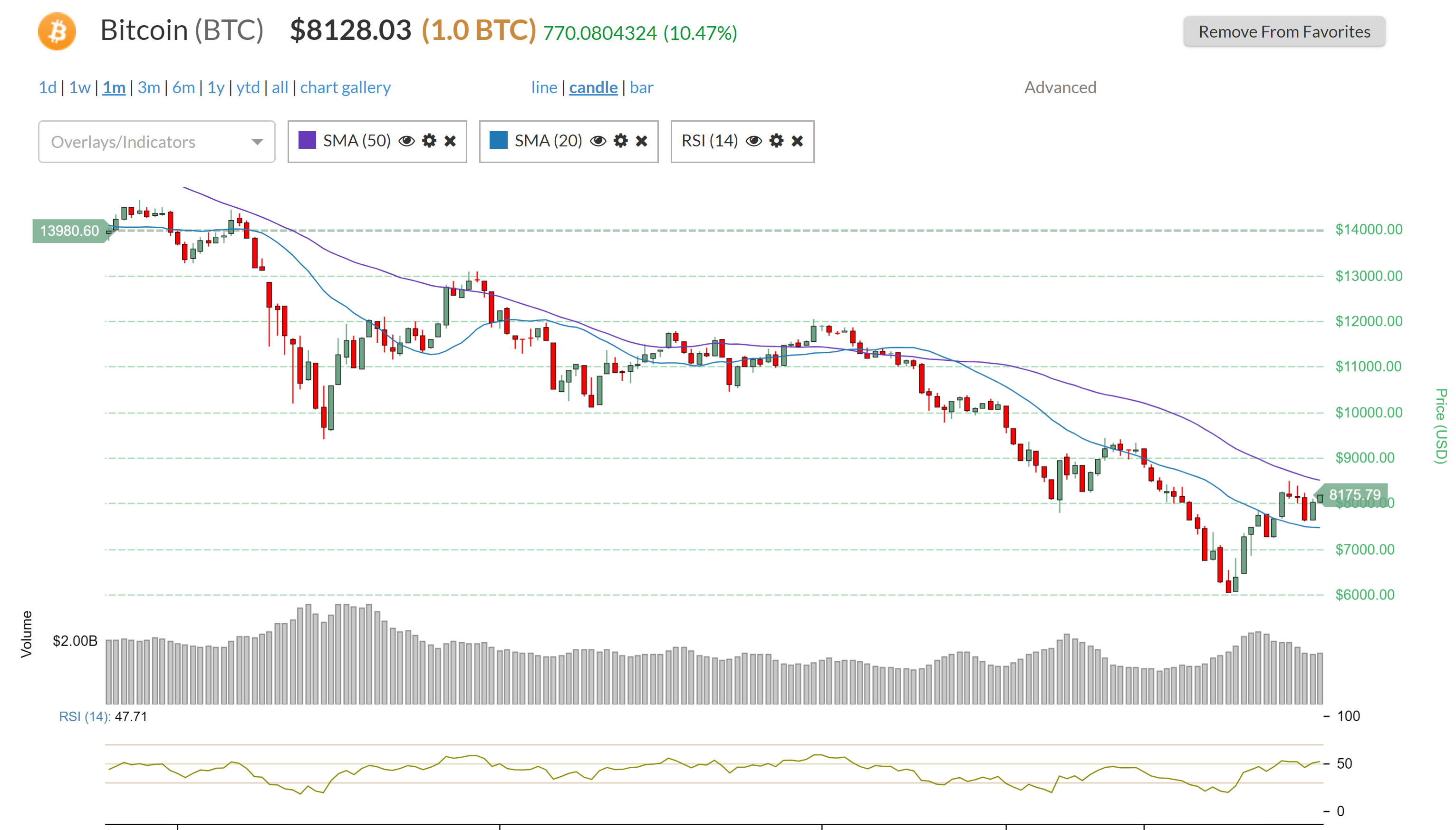
Task: Switch to candle chart type
Action: [x=593, y=88]
